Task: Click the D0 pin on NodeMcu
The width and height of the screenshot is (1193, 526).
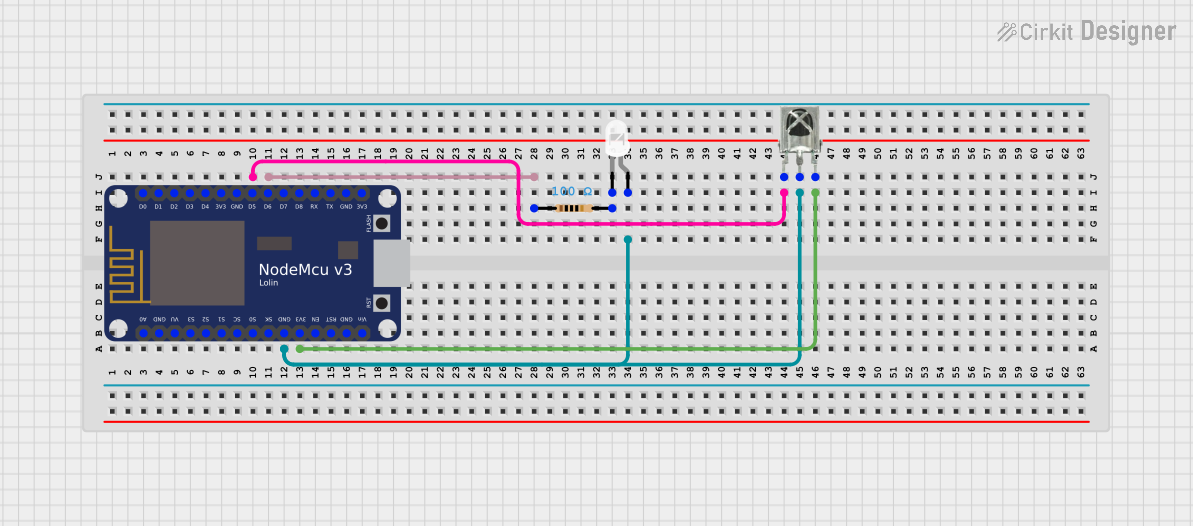Action: tap(143, 193)
